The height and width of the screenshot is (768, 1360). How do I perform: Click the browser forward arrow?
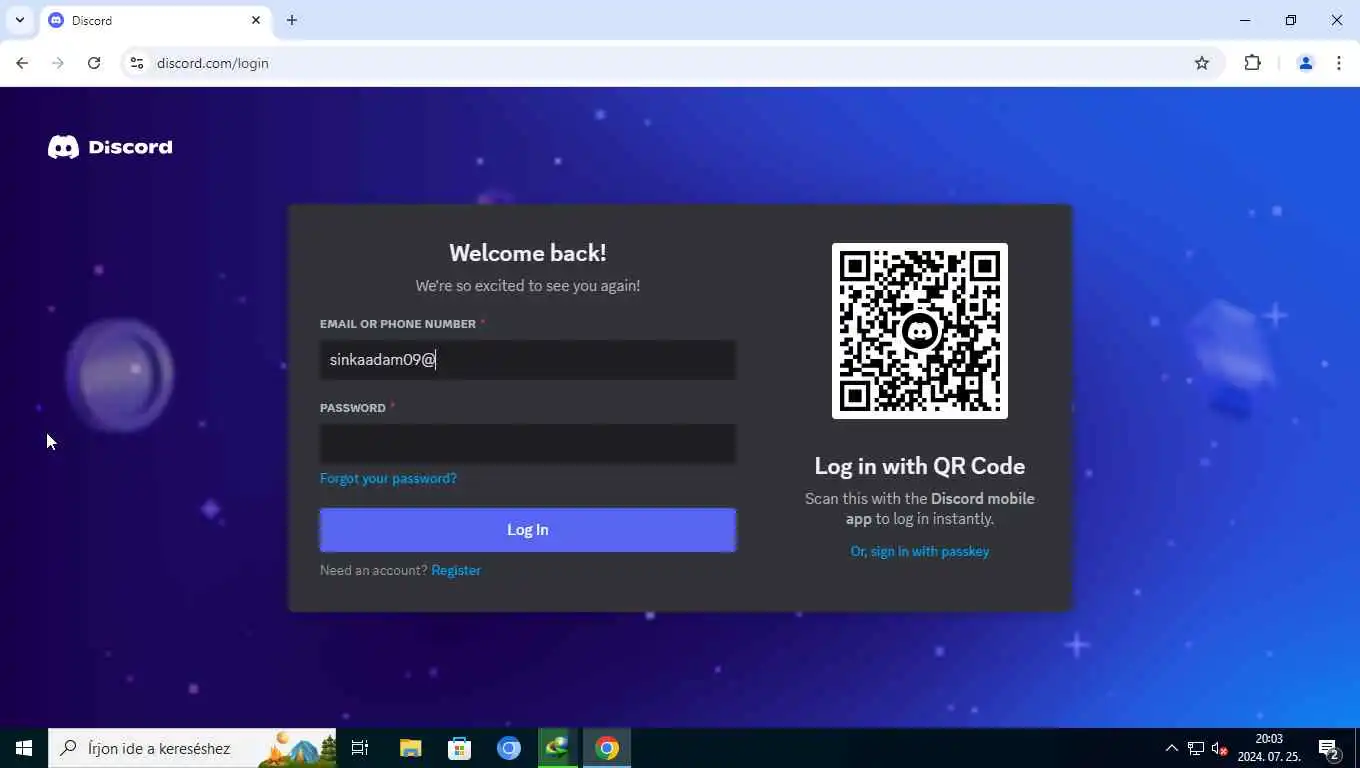click(x=58, y=63)
